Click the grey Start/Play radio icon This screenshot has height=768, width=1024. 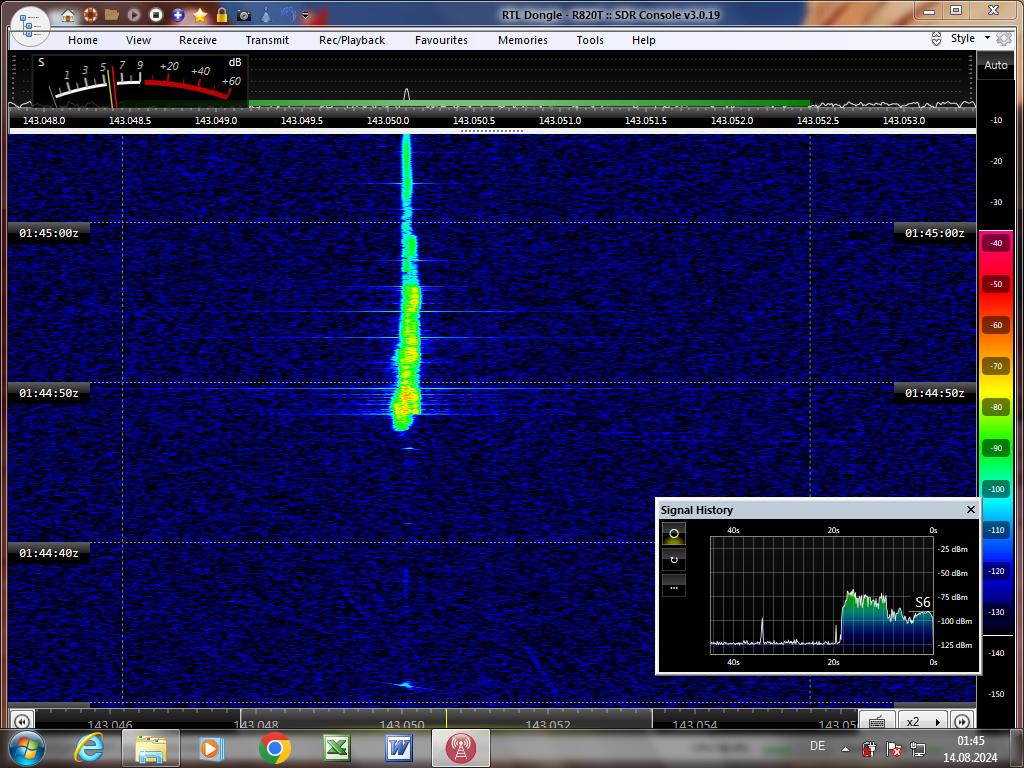134,14
